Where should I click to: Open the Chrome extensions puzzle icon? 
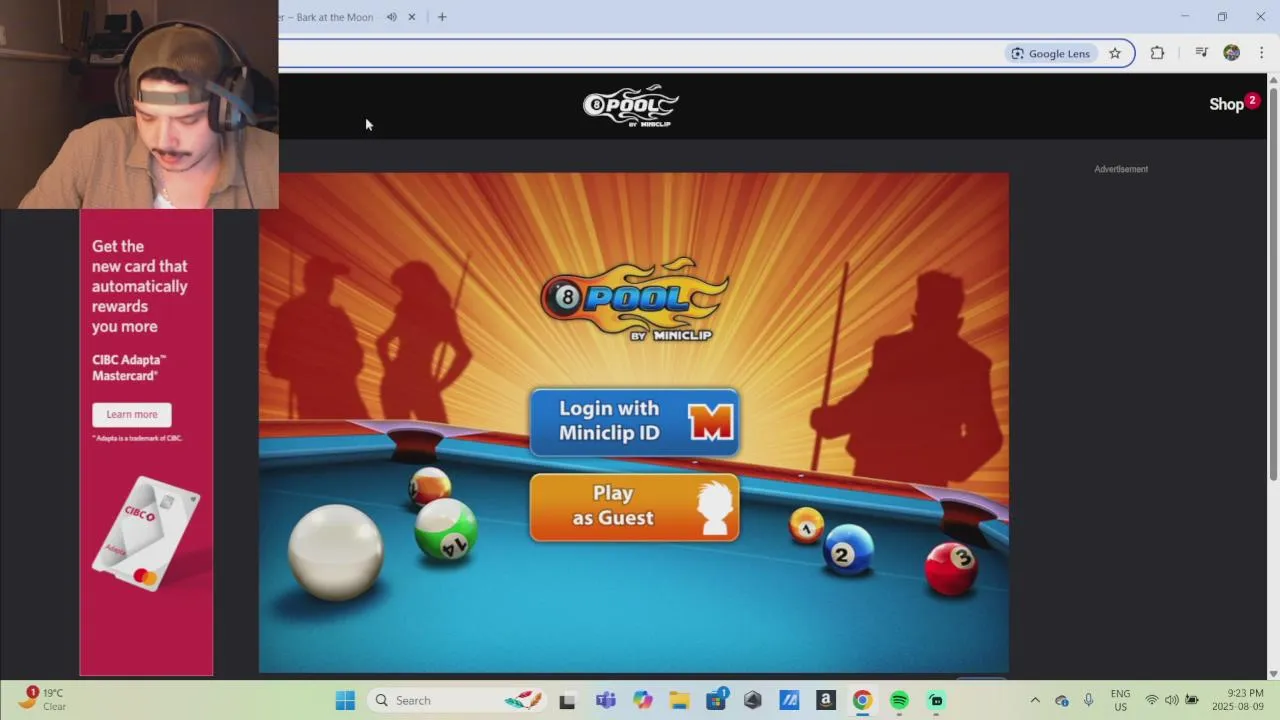pyautogui.click(x=1157, y=53)
